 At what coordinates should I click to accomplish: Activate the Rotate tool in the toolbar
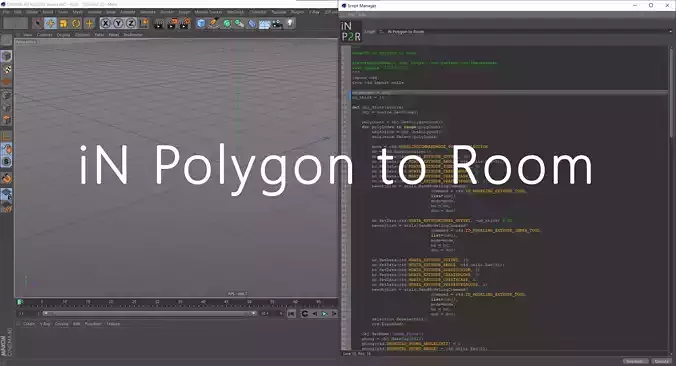[x=76, y=23]
